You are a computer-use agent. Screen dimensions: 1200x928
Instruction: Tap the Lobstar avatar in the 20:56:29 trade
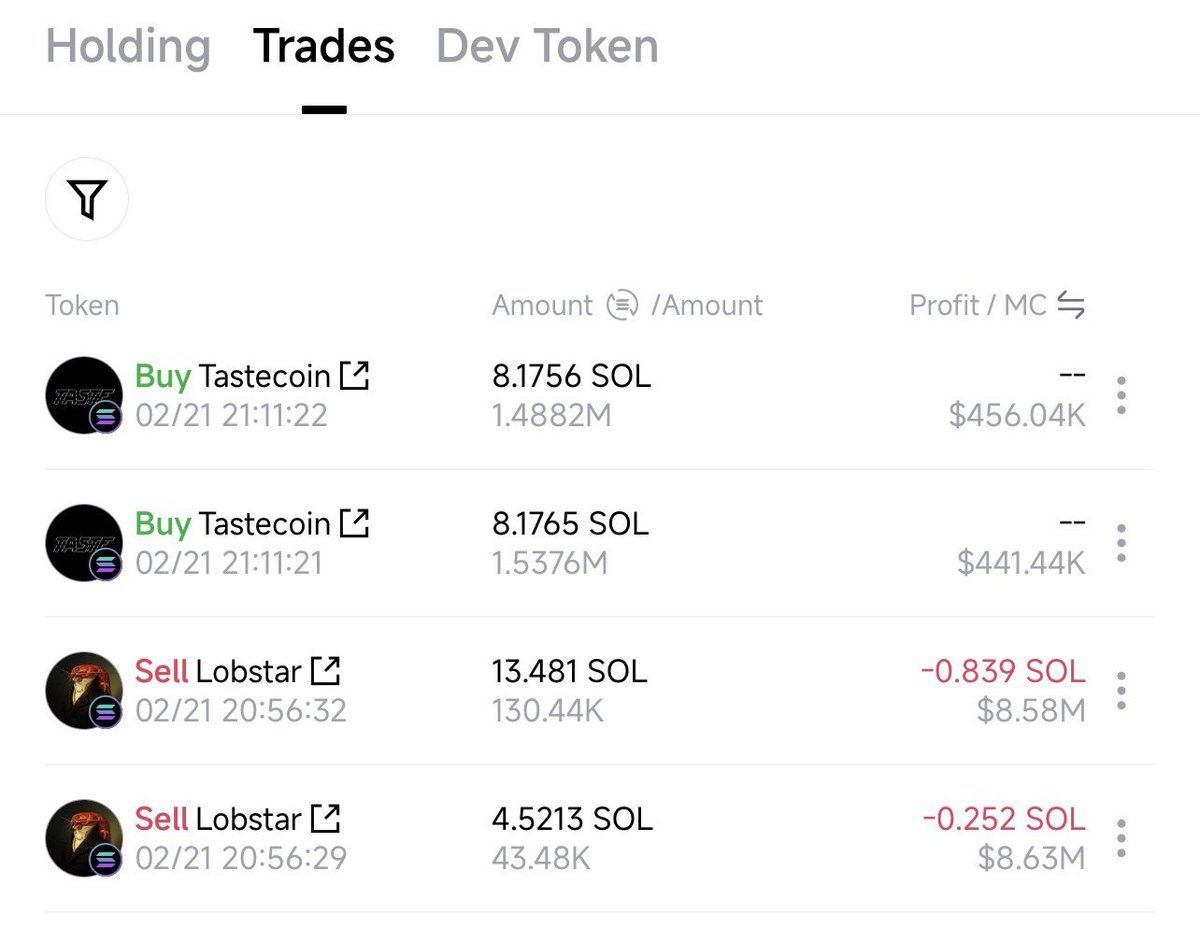point(84,838)
